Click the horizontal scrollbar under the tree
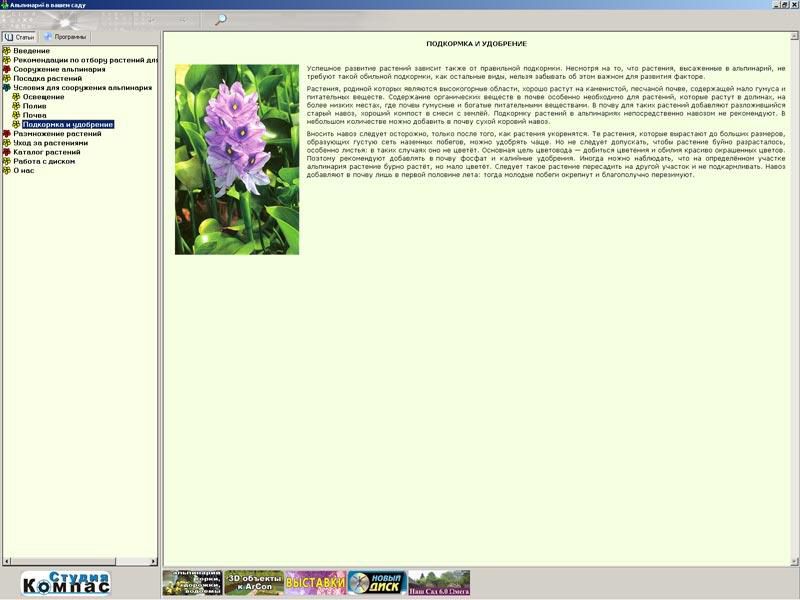 point(80,561)
